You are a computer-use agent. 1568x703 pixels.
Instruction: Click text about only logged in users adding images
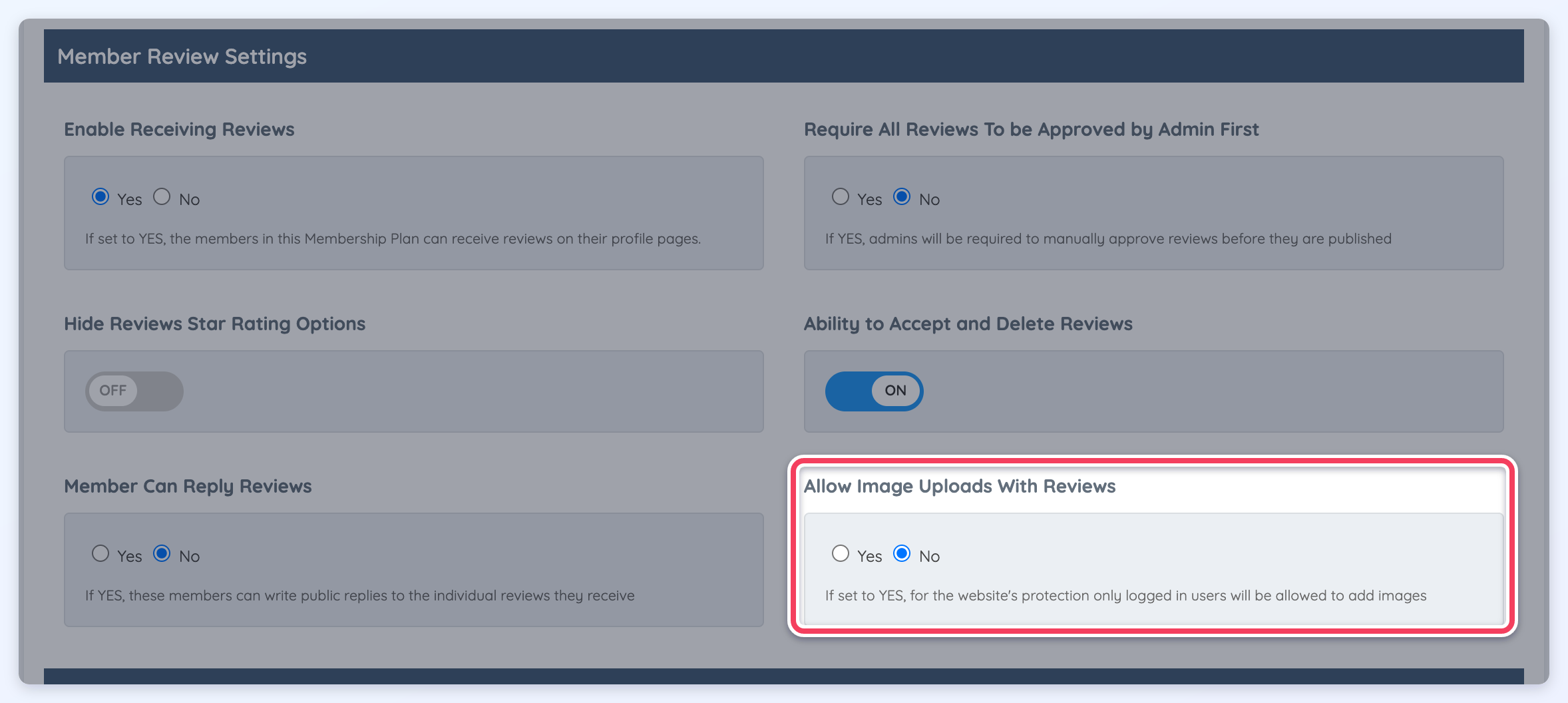point(1125,596)
